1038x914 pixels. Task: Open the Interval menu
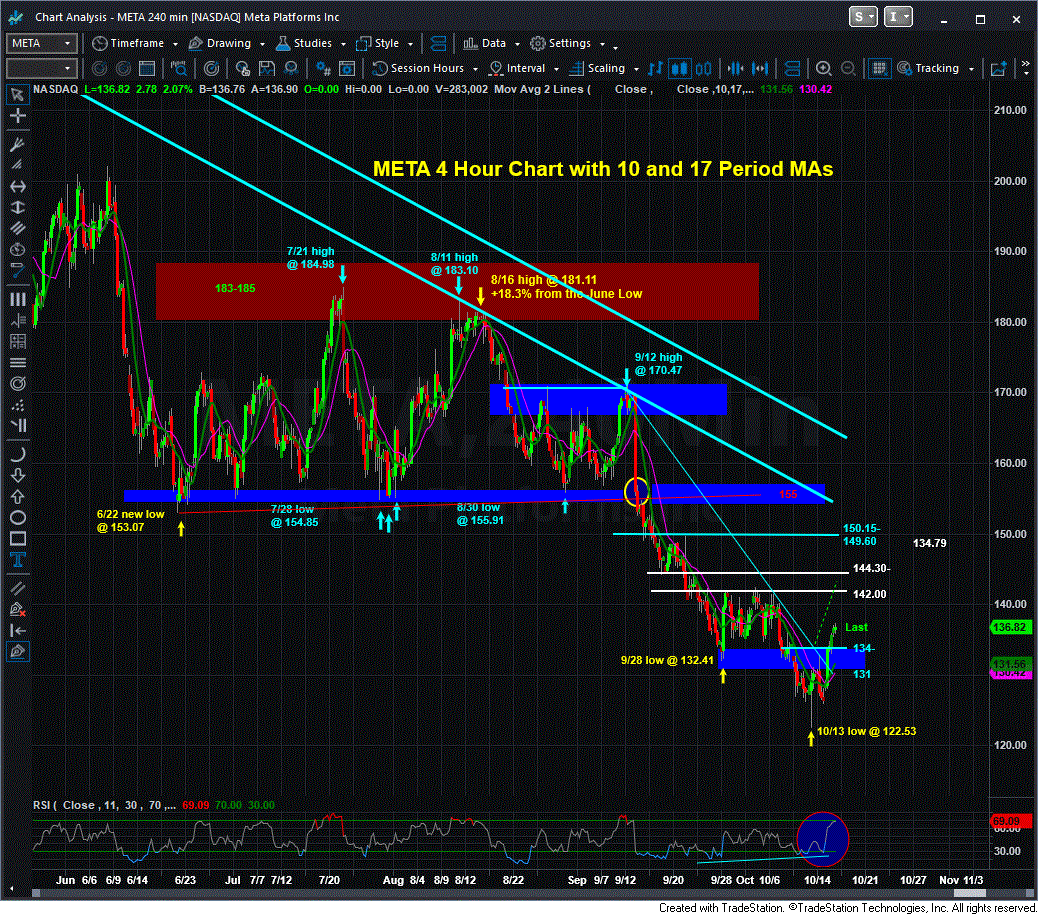point(524,68)
